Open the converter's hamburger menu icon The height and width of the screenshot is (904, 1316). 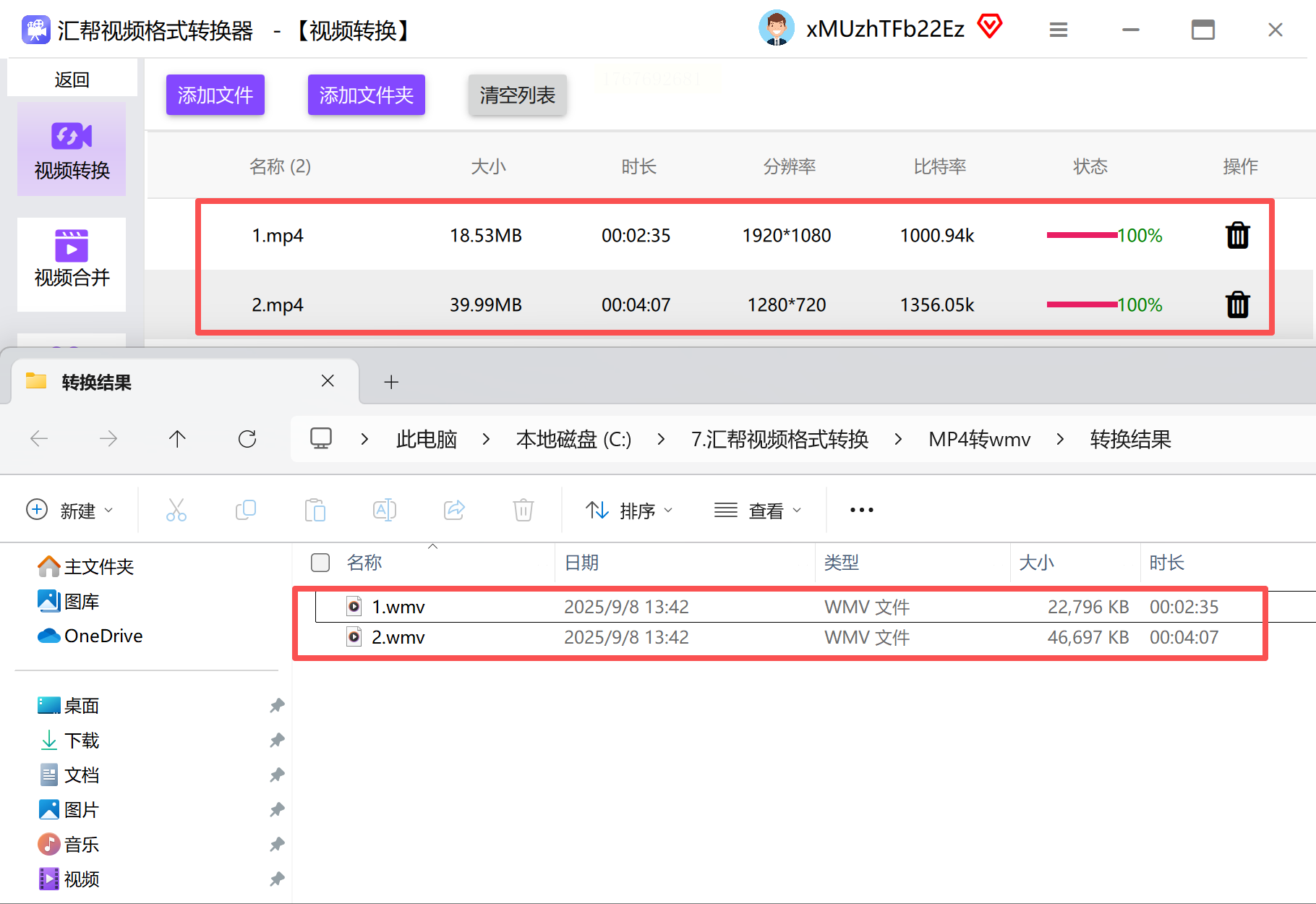pos(1059,30)
